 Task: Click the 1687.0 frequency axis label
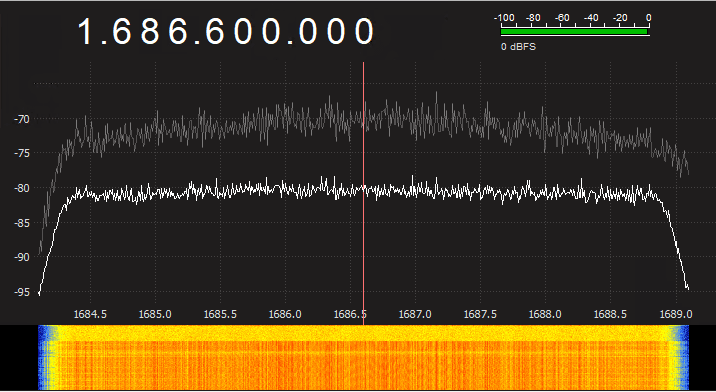click(x=415, y=314)
